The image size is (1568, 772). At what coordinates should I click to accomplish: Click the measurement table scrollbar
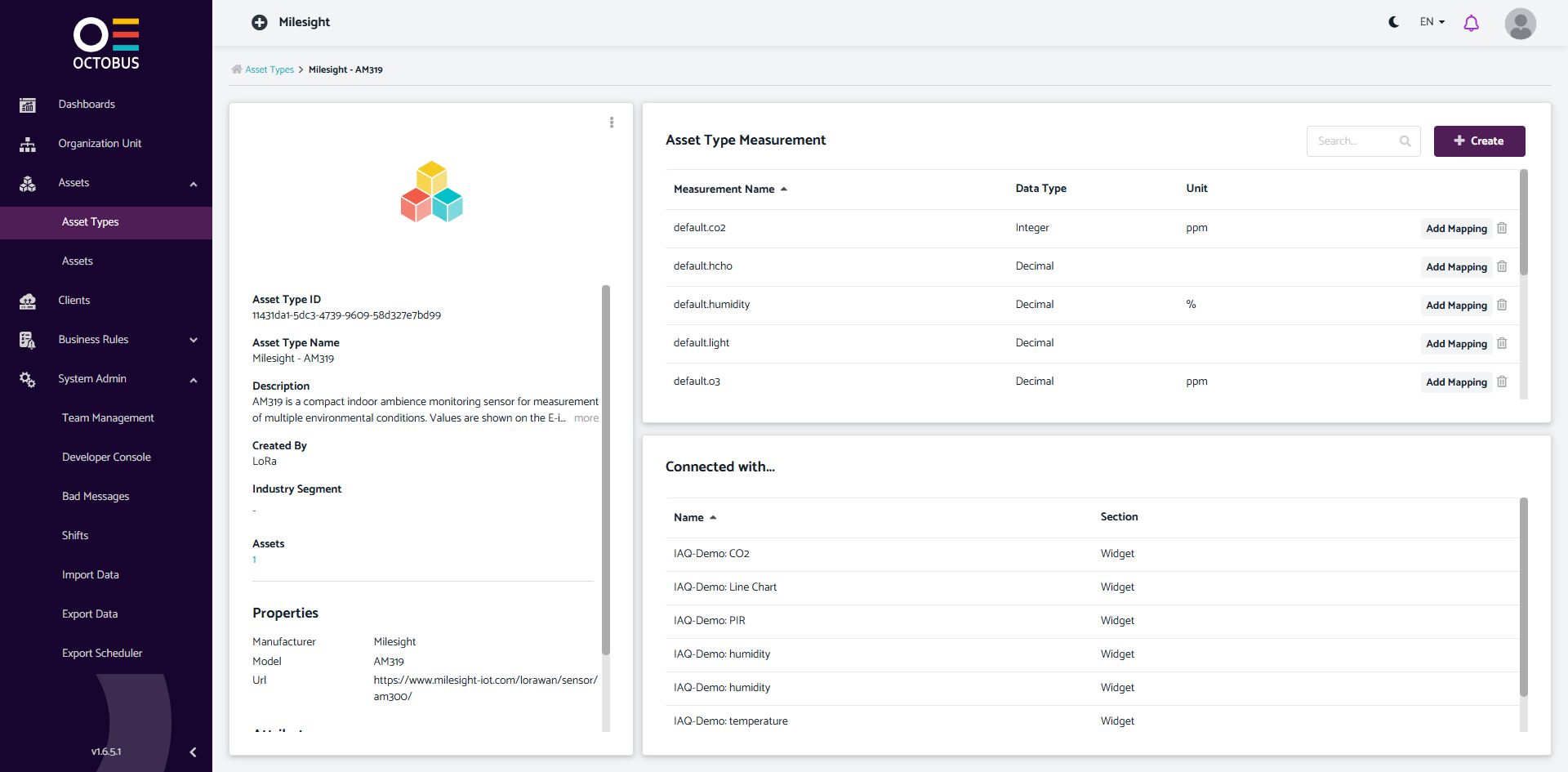tap(1523, 222)
